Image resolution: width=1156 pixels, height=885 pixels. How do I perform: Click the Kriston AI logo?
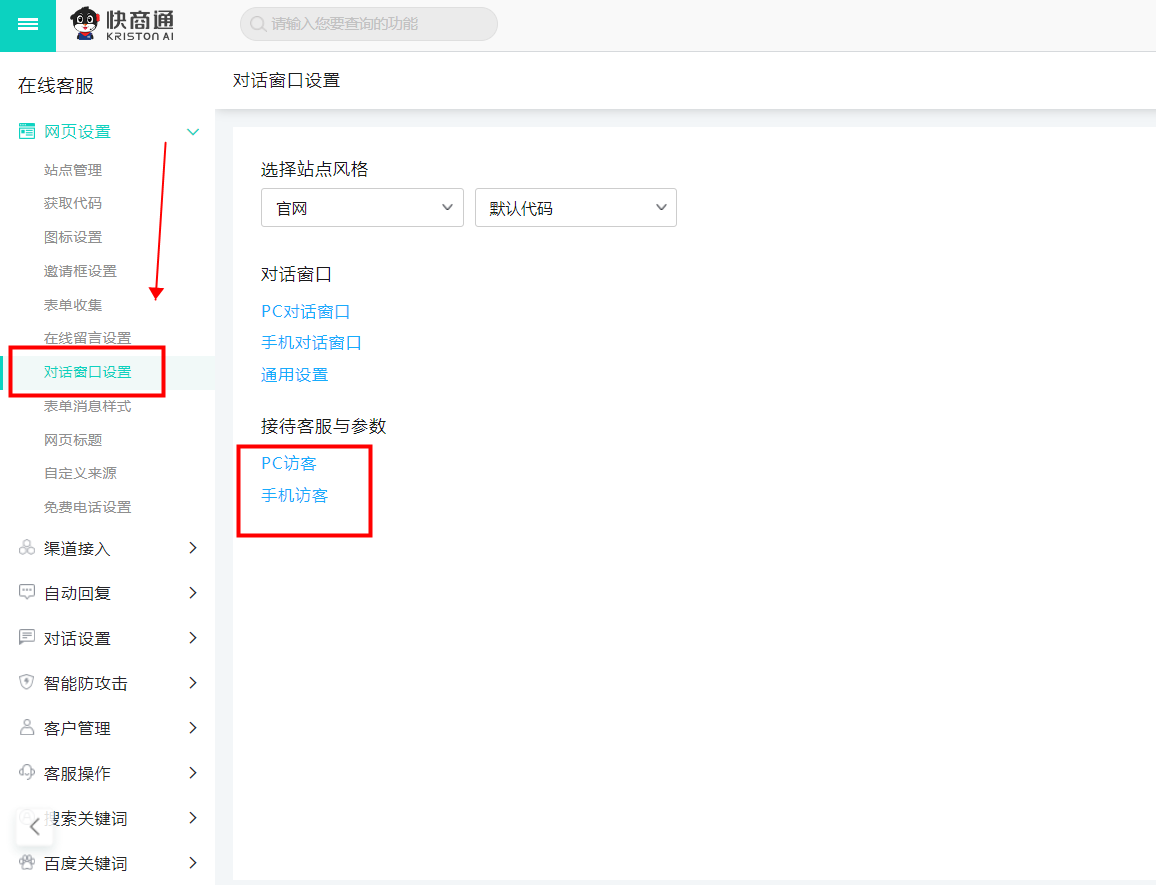coord(123,24)
